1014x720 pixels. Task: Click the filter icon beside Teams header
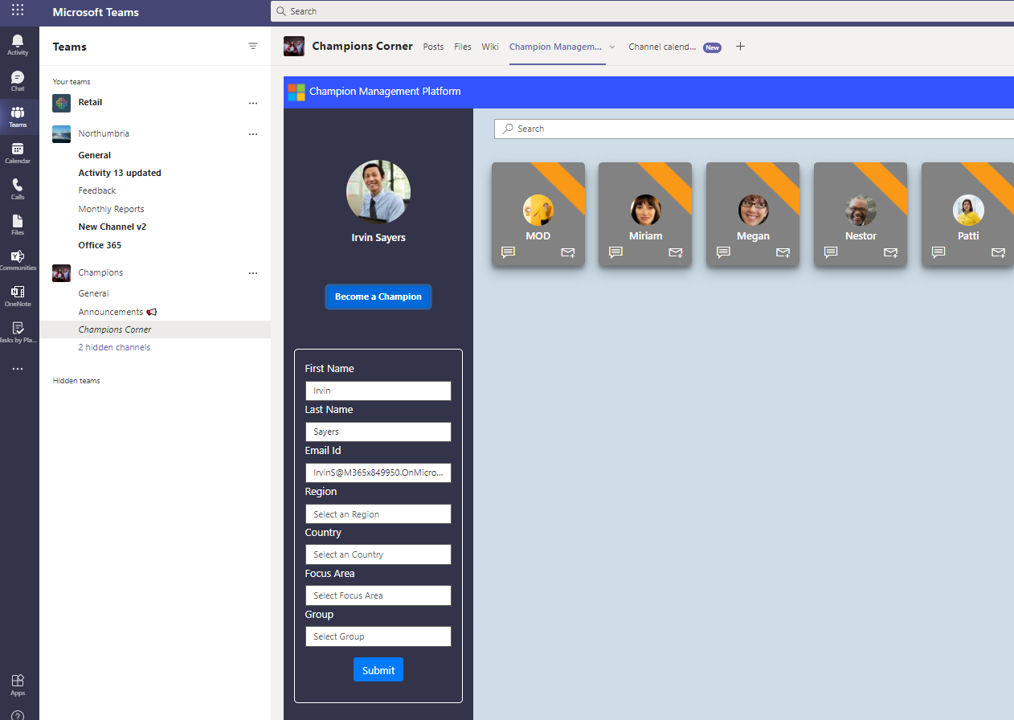(252, 46)
